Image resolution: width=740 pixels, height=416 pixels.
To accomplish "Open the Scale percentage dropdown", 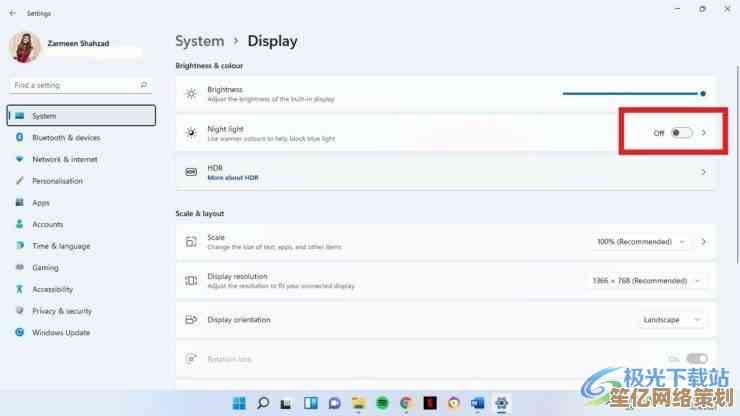I will pos(642,242).
